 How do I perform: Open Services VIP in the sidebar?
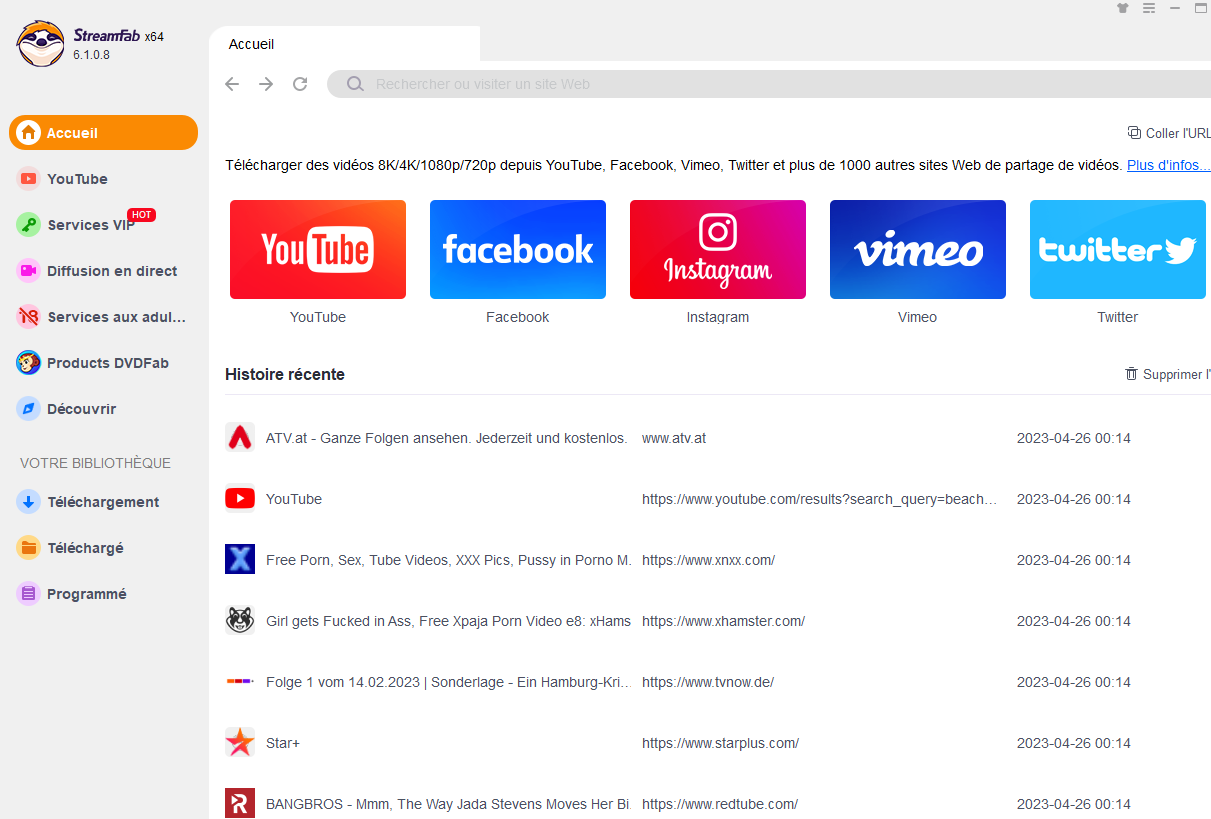[x=104, y=225]
